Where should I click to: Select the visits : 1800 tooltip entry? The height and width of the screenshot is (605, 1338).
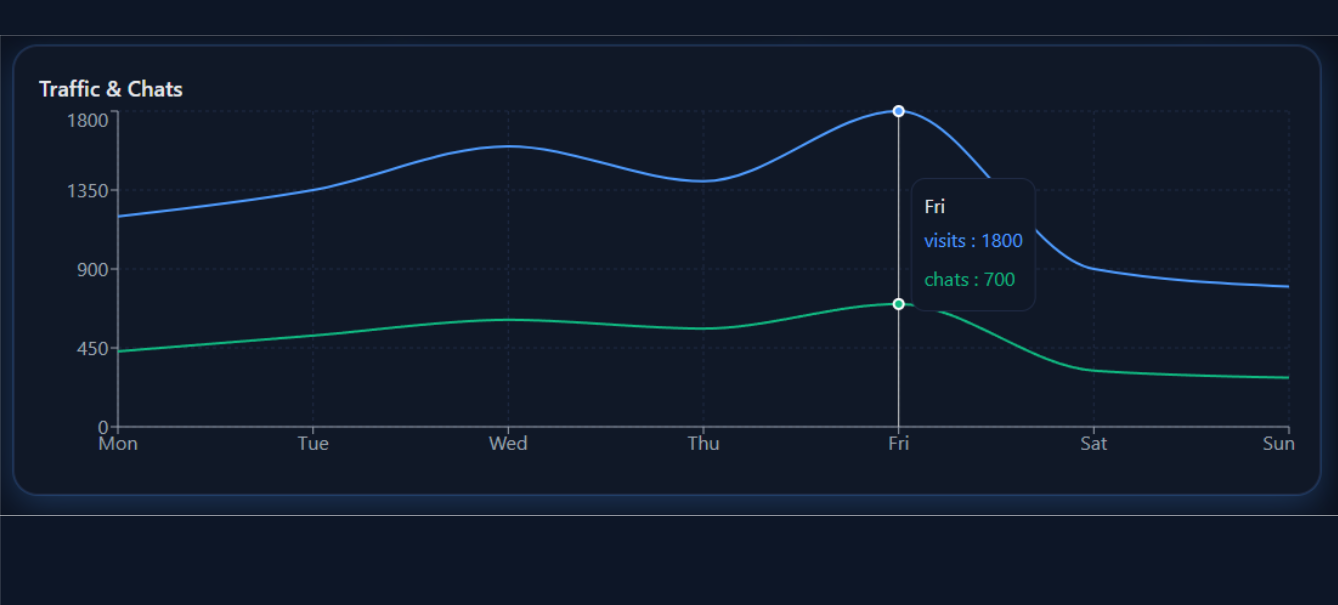973,241
